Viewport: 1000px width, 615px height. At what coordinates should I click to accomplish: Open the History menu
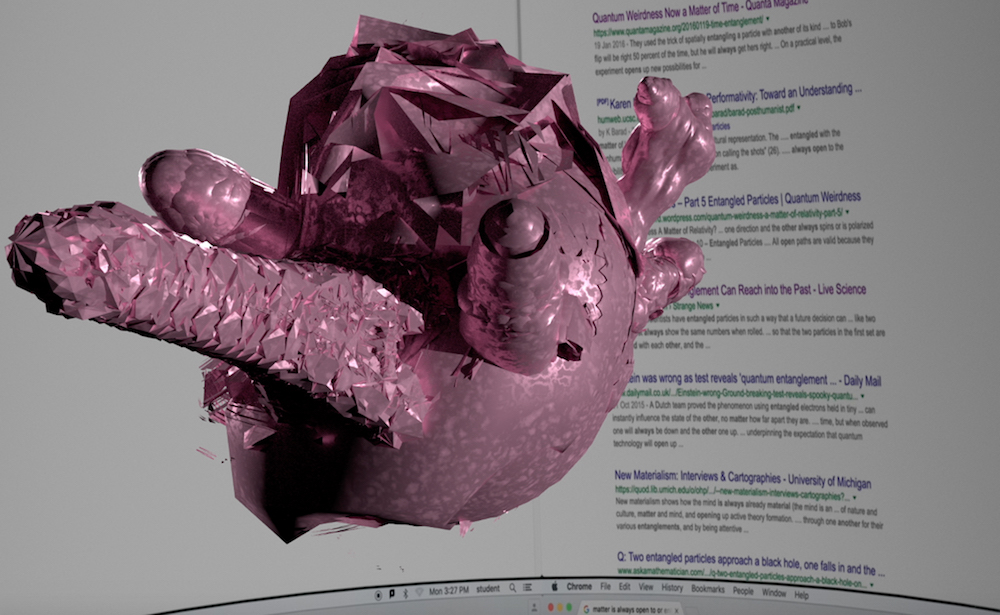coord(672,588)
